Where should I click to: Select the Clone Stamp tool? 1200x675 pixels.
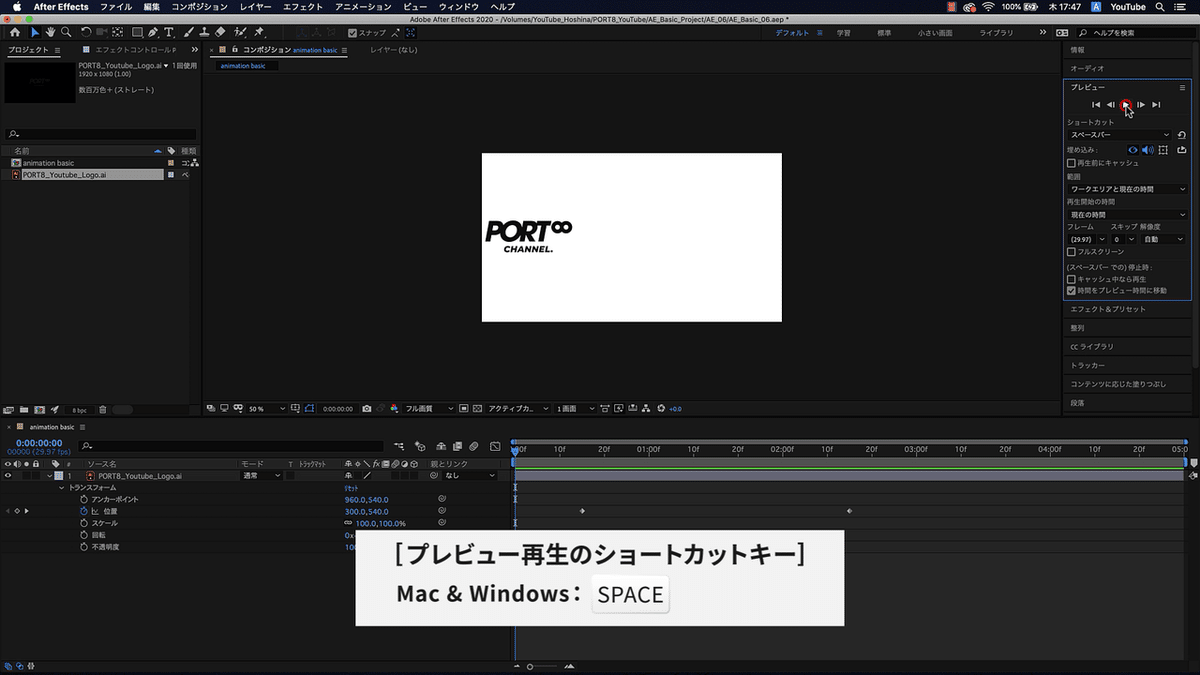coord(204,32)
